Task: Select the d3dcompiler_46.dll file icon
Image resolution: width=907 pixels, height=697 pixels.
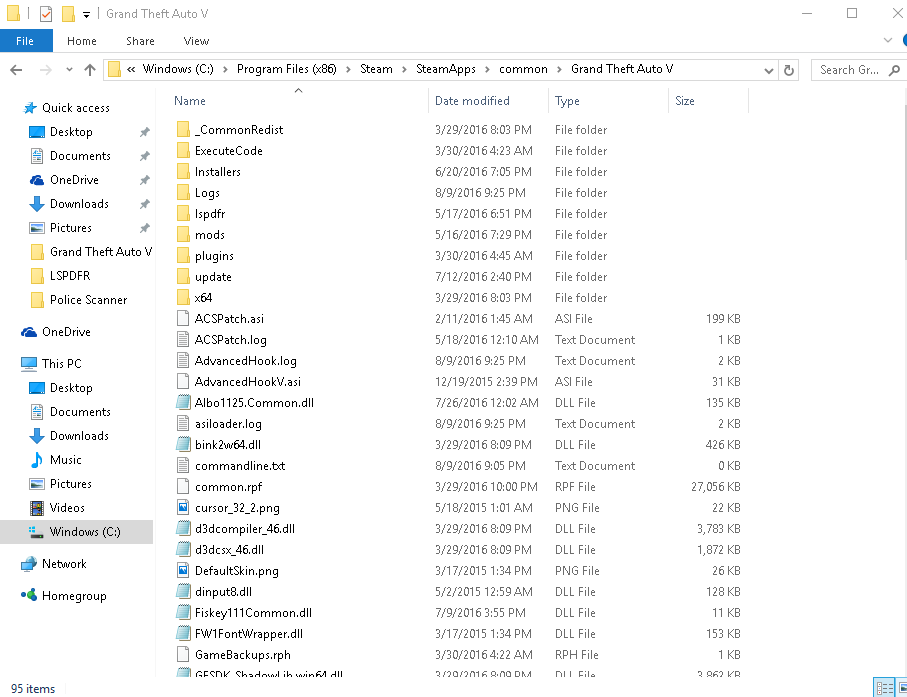Action: point(183,529)
